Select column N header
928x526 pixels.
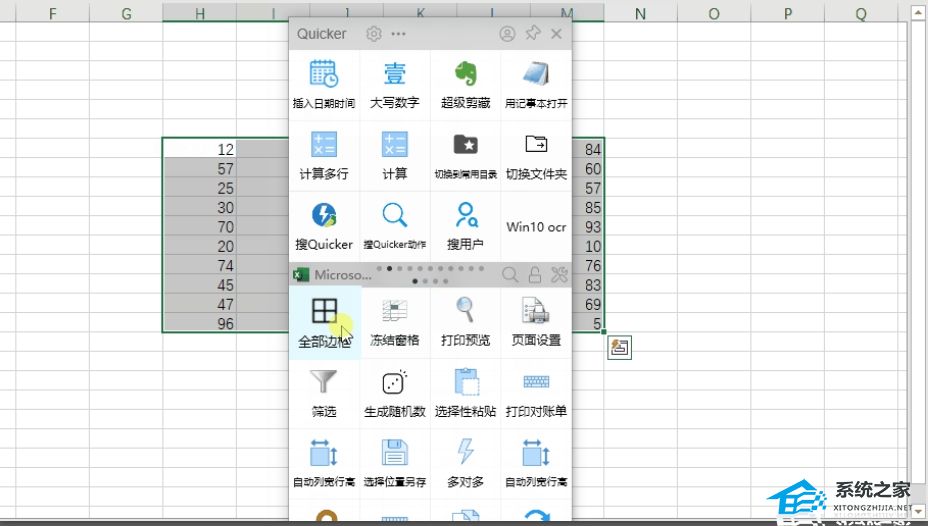[x=639, y=14]
